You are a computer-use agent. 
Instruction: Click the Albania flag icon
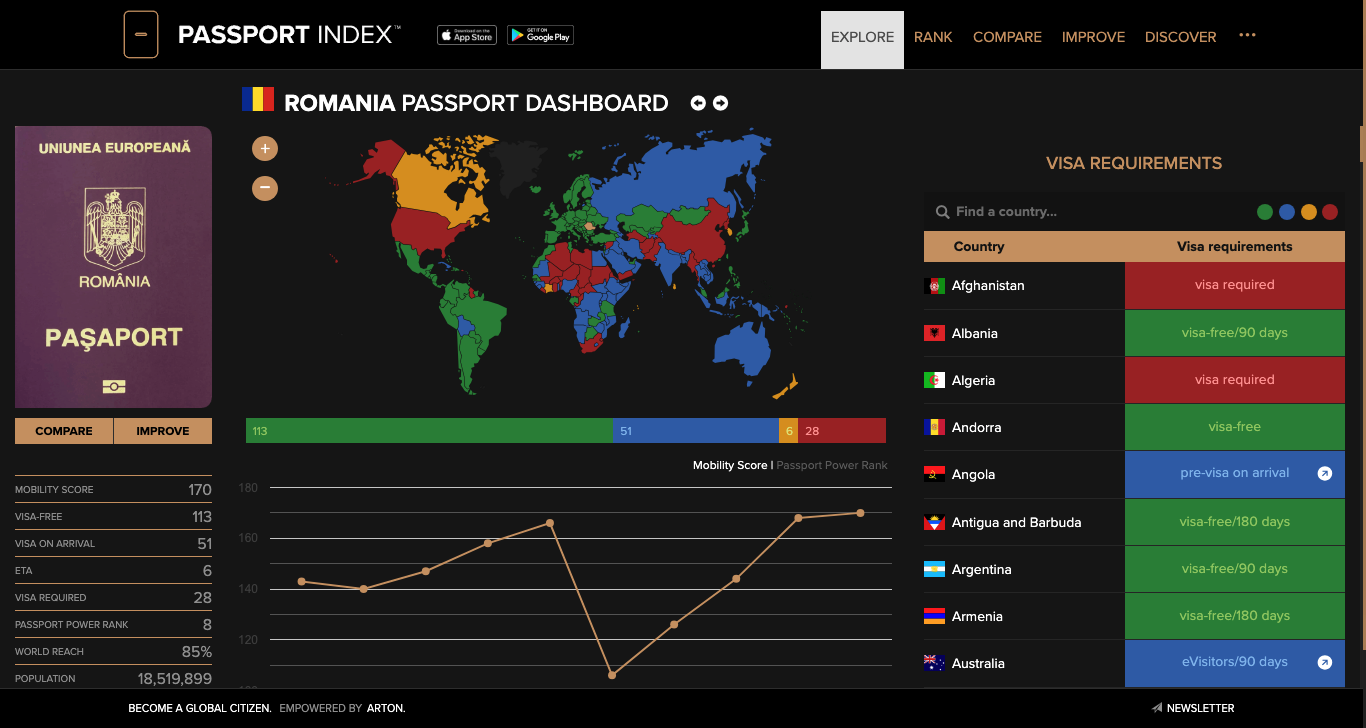click(934, 333)
